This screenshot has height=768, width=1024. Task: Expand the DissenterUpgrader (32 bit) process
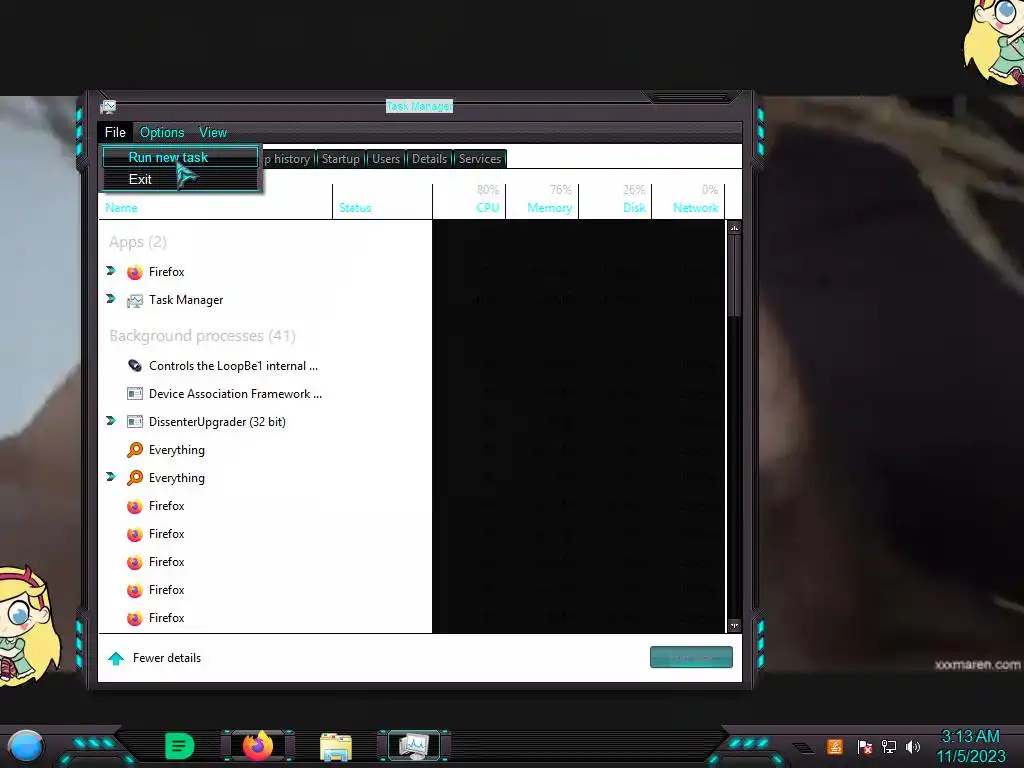pos(111,421)
